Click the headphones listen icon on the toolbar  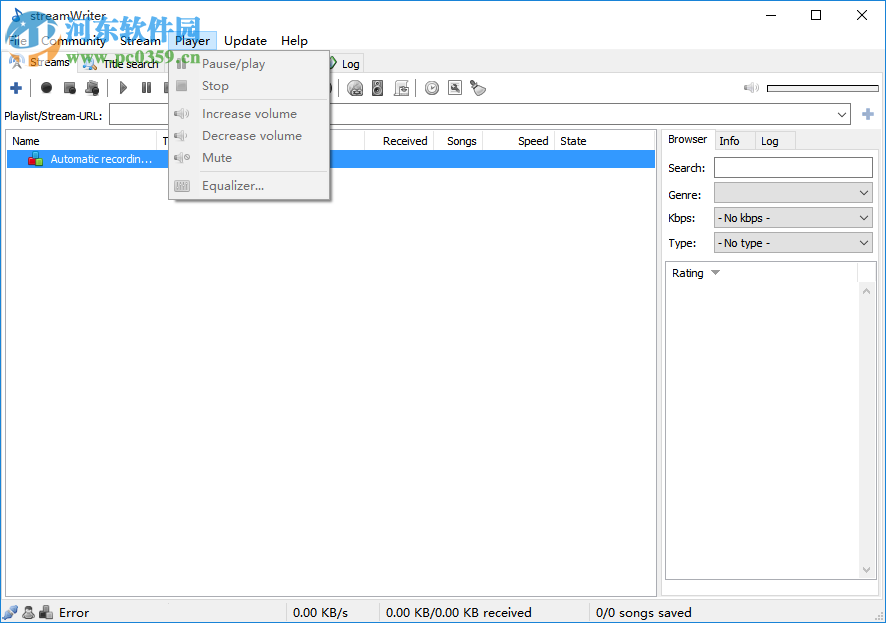355,88
